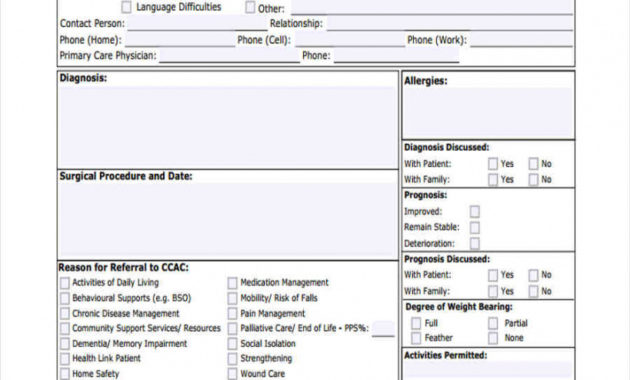Check Diagnosis Discussed With Family No
Image resolution: width=630 pixels, height=380 pixels.
click(x=533, y=180)
